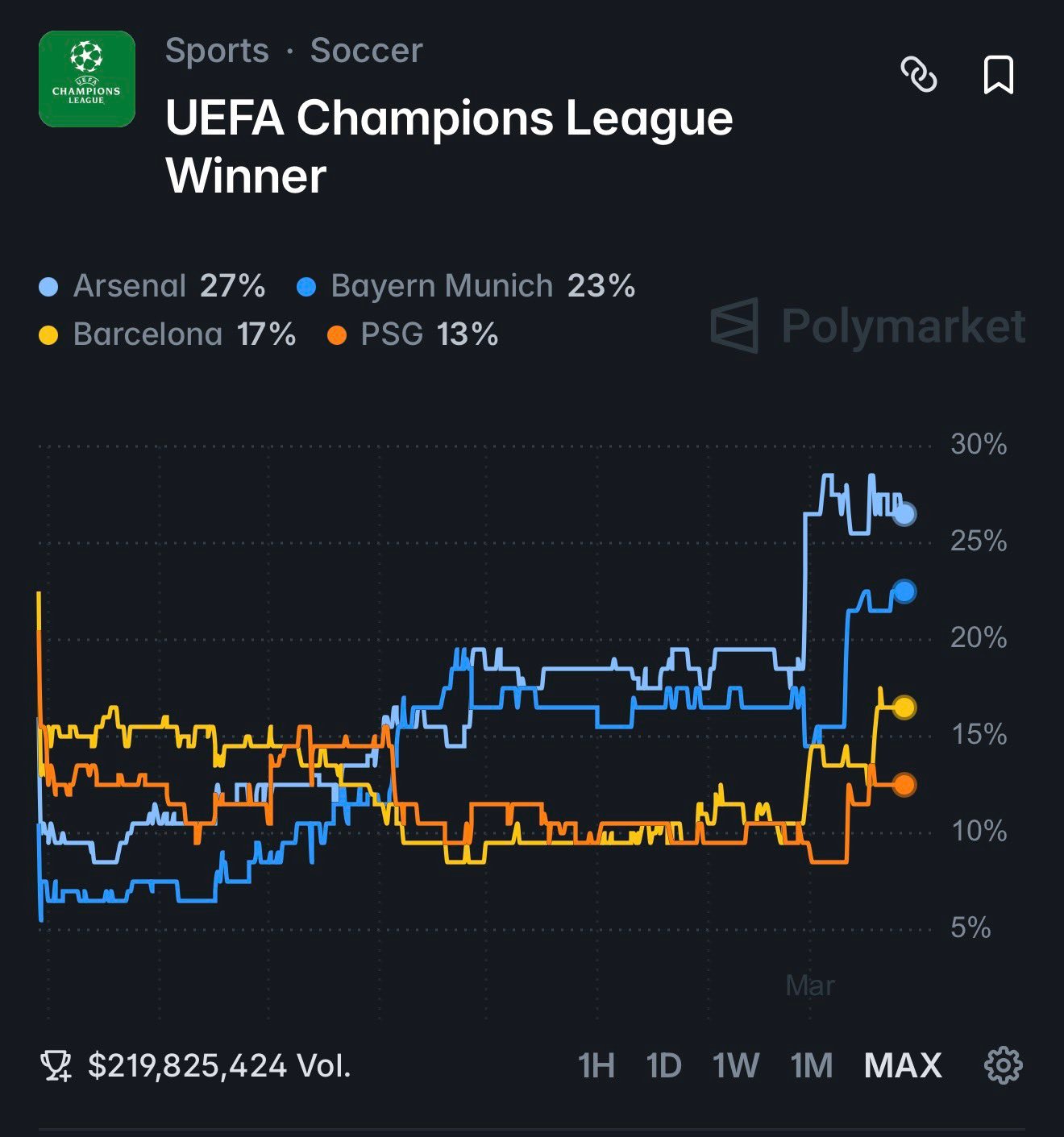Bookmark the UEFA Champions League Winner market
This screenshot has width=1064, height=1137.
click(x=1000, y=76)
